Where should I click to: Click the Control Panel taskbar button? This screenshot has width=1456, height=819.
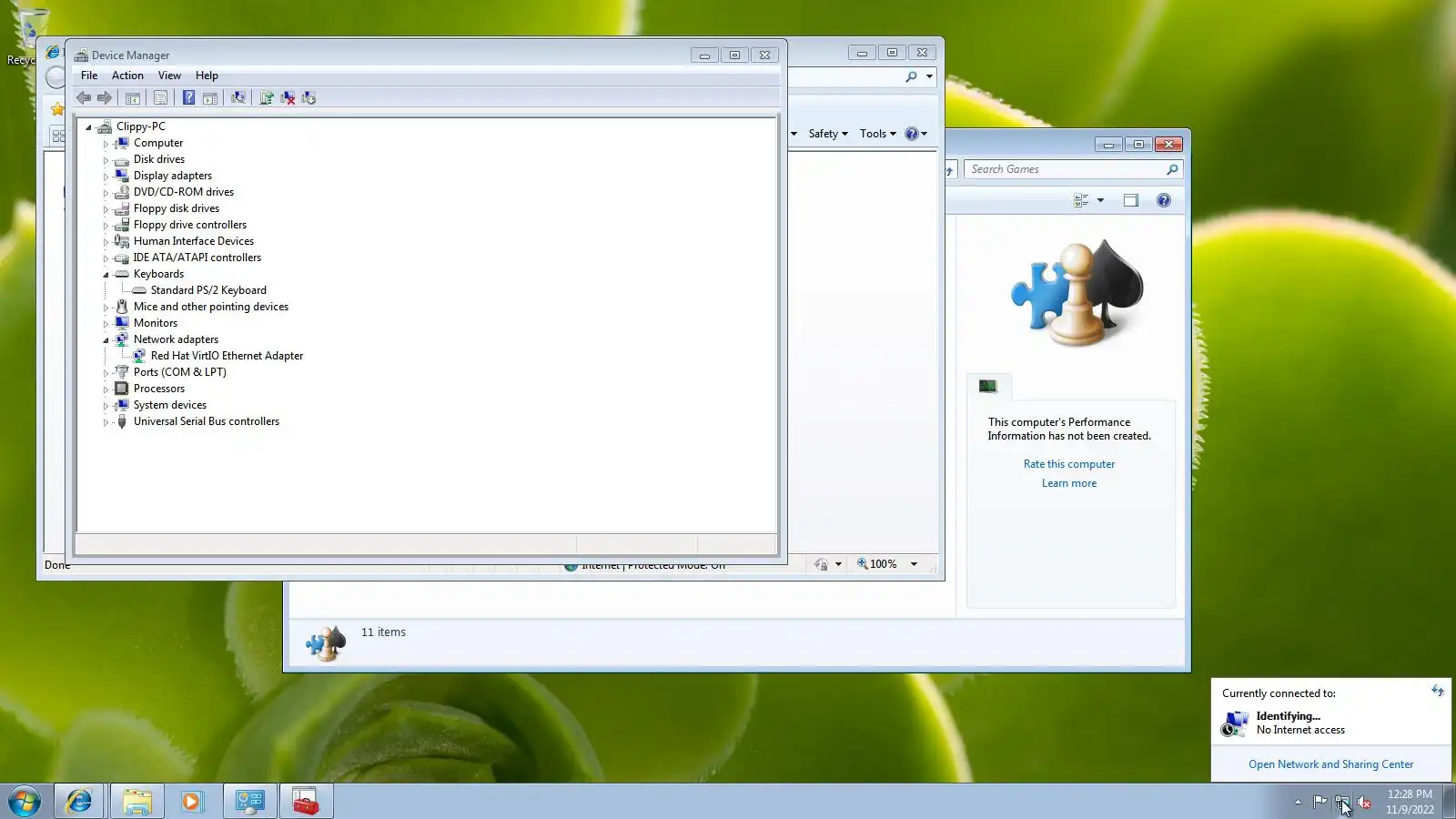tap(250, 801)
